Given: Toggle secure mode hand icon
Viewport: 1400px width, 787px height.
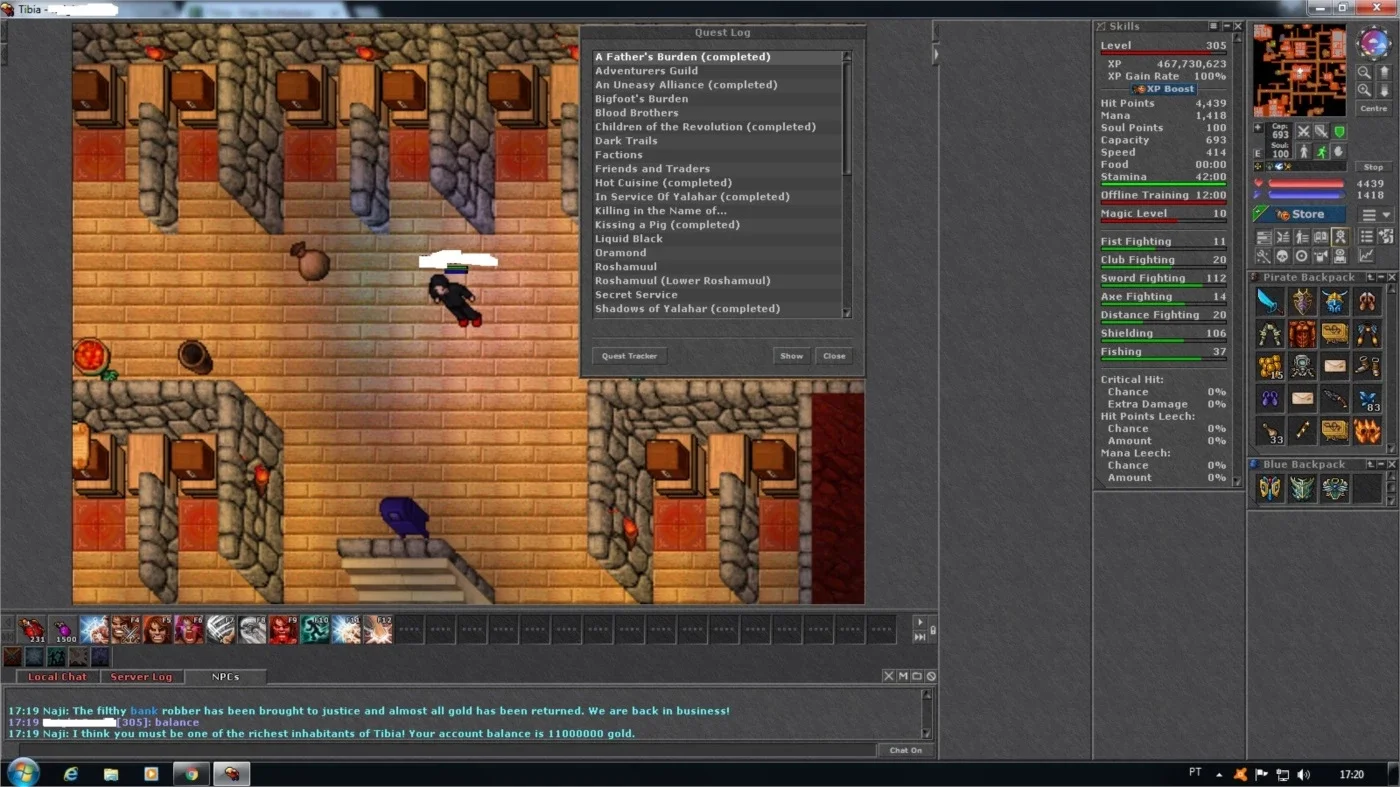Looking at the screenshot, I should pos(1340,151).
